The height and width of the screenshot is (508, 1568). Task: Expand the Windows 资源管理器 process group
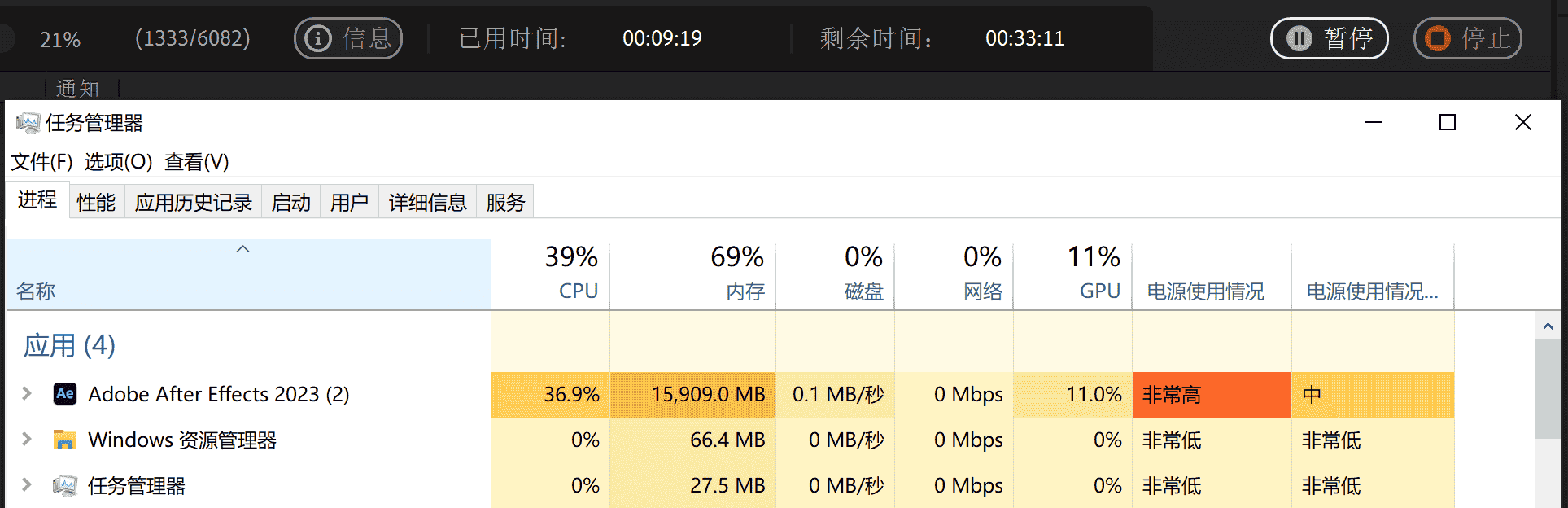27,440
